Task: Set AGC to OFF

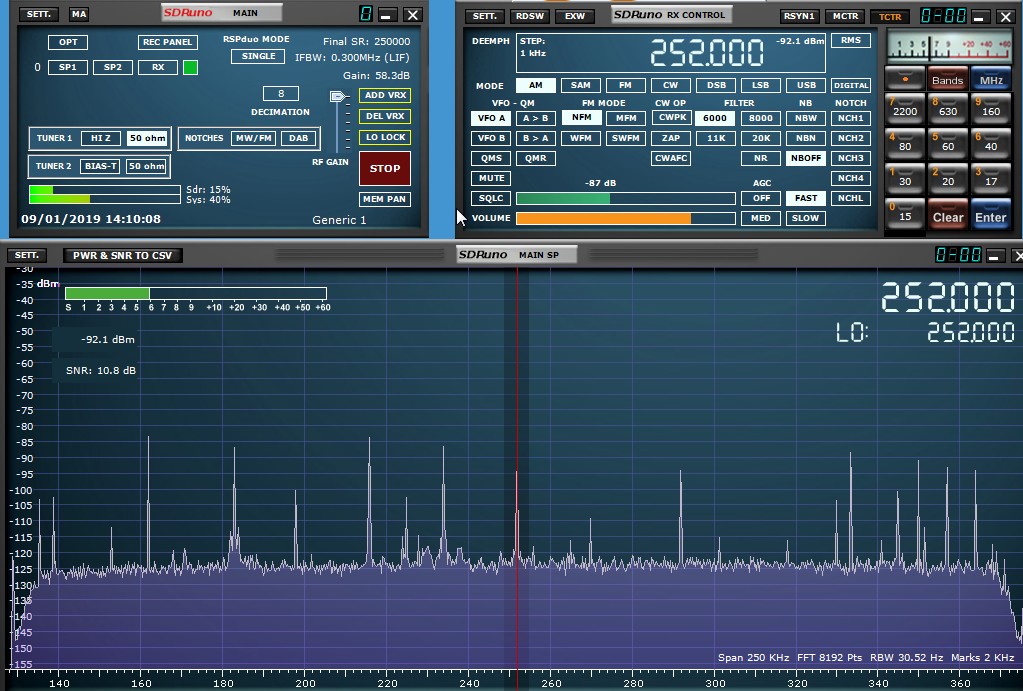Action: point(761,198)
